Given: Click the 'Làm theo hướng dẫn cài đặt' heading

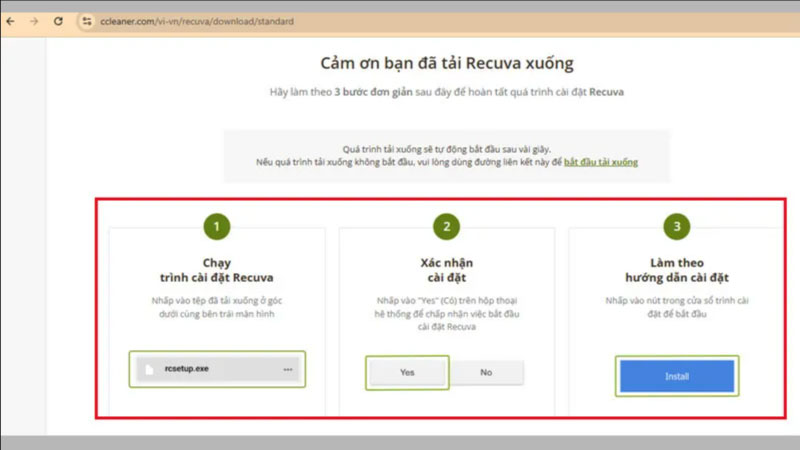Looking at the screenshot, I should click(677, 270).
